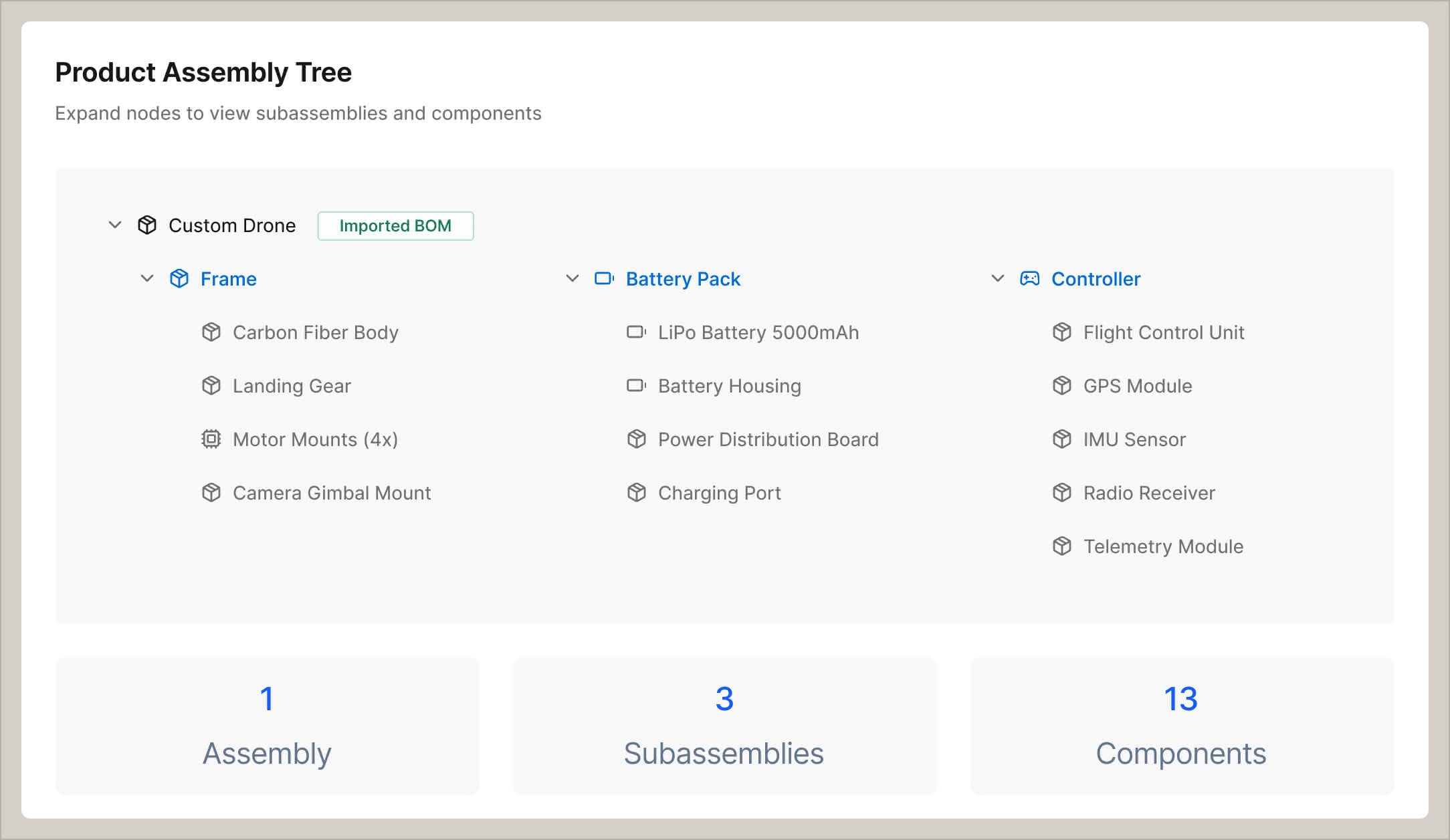
Task: Click the package icon next to Telemetry Module
Action: click(x=1062, y=546)
